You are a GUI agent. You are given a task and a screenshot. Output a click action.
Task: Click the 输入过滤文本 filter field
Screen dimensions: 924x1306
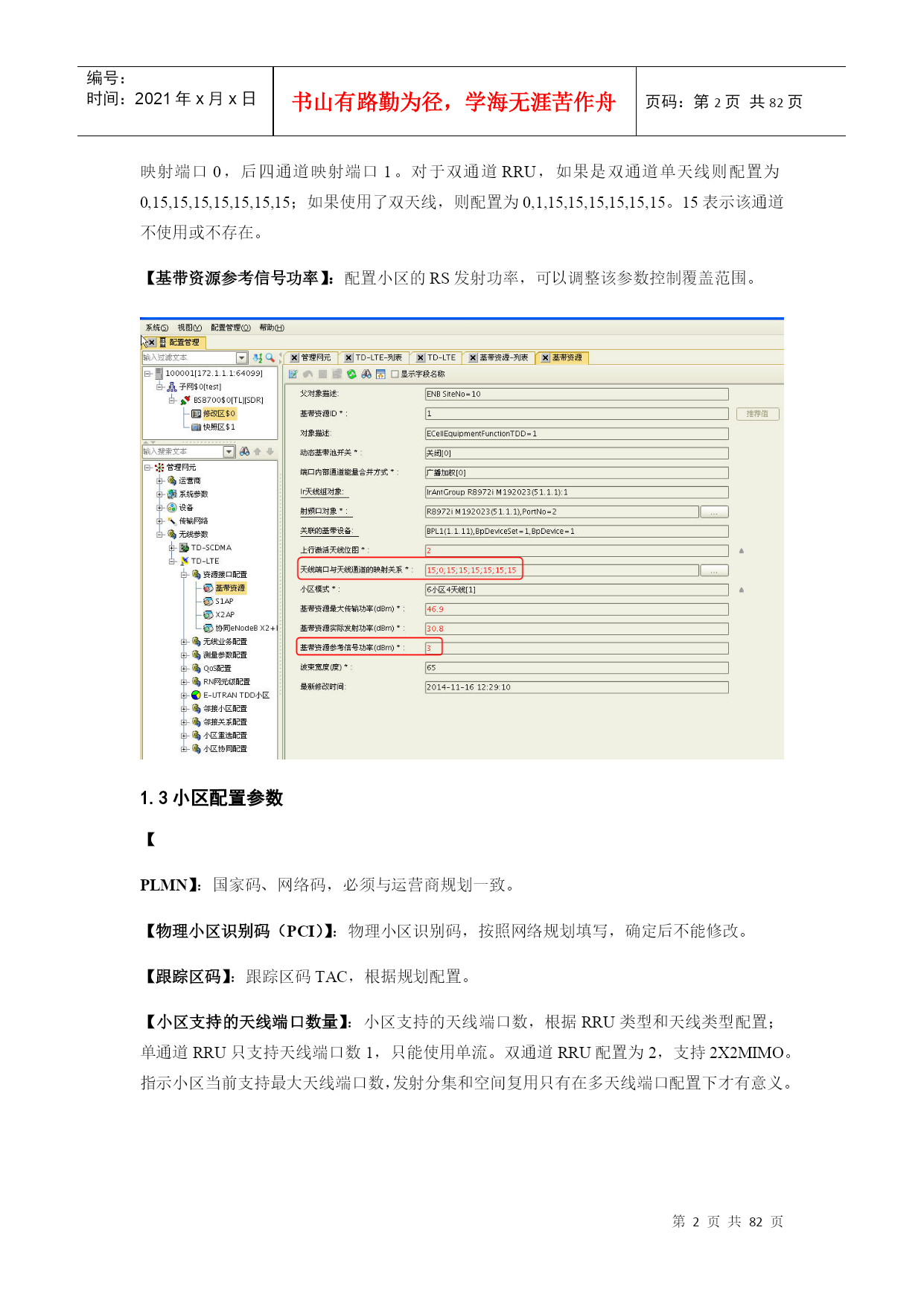(x=189, y=358)
